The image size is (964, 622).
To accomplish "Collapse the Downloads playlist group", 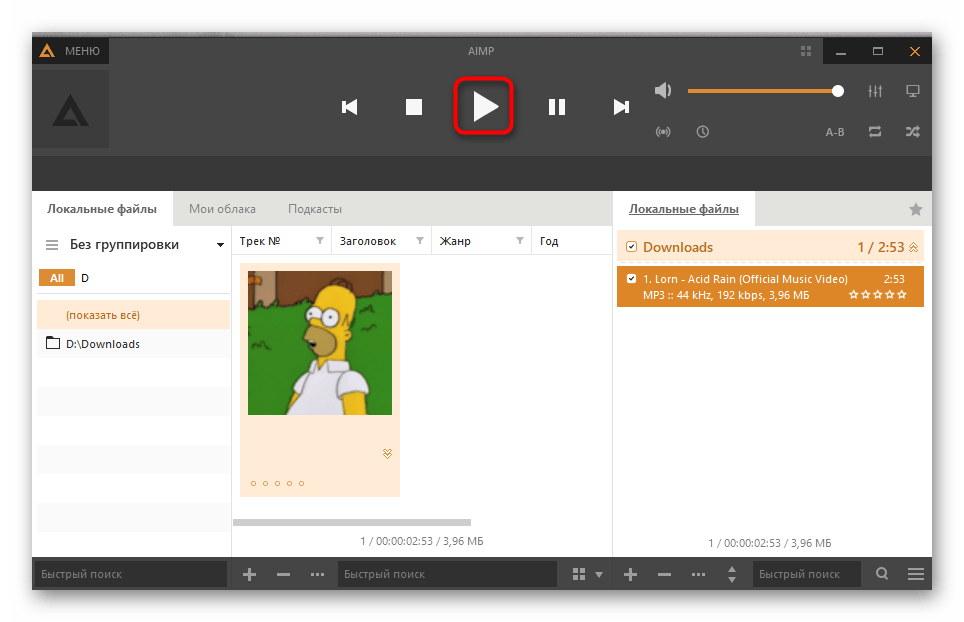I will (x=913, y=247).
